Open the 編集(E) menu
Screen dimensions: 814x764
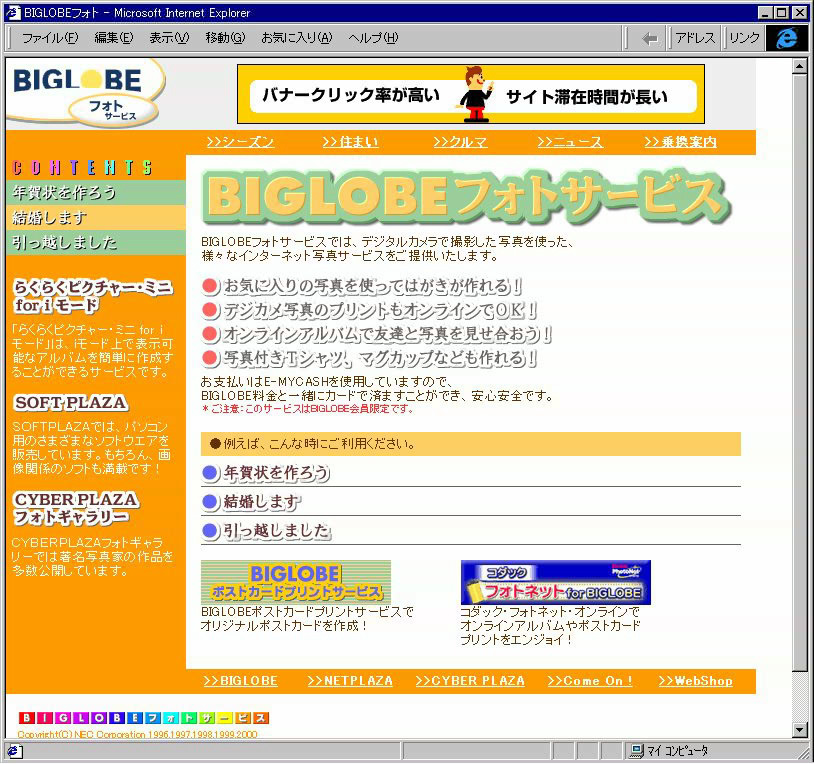click(114, 38)
